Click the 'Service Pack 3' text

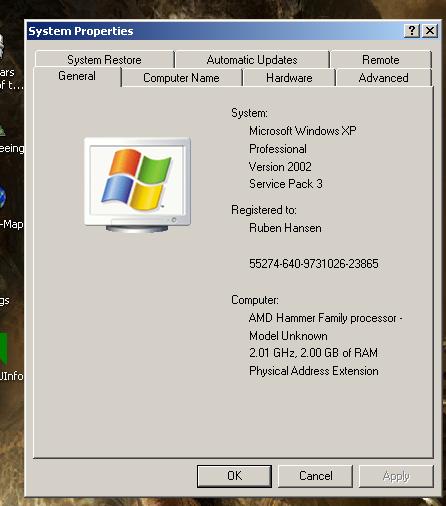[x=286, y=184]
